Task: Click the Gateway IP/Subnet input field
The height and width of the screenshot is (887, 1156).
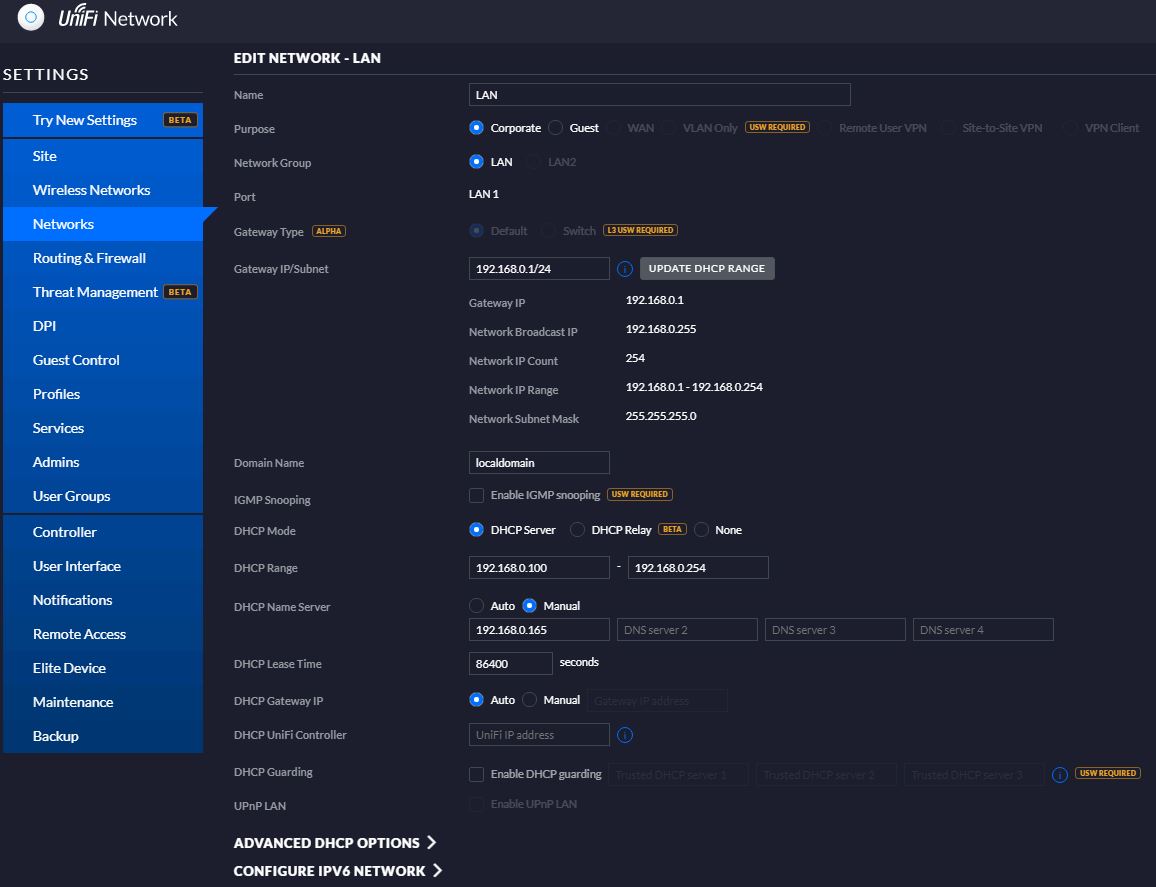Action: coord(539,268)
